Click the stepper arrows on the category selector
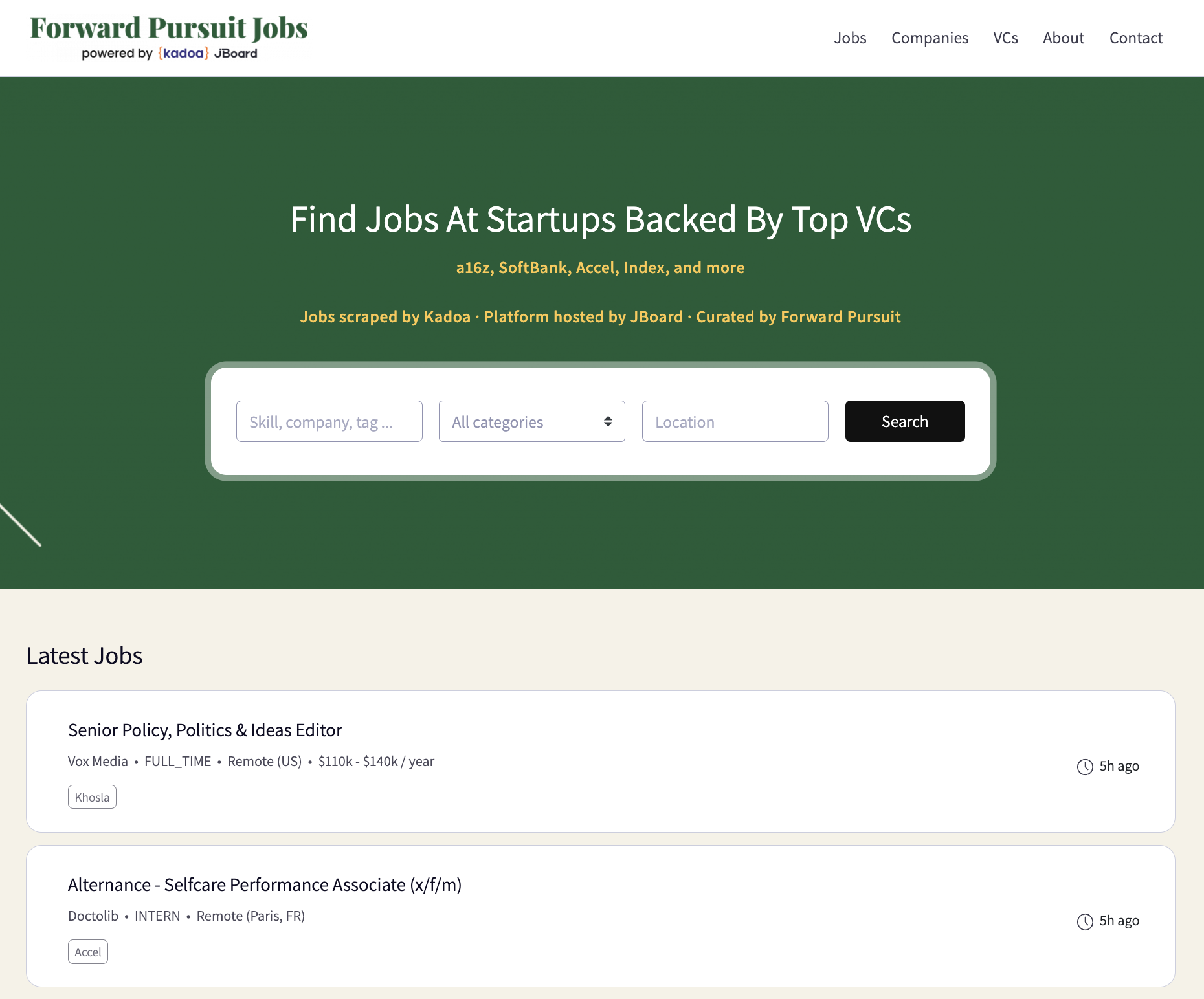Screen dimensions: 1204x999 click(x=607, y=421)
